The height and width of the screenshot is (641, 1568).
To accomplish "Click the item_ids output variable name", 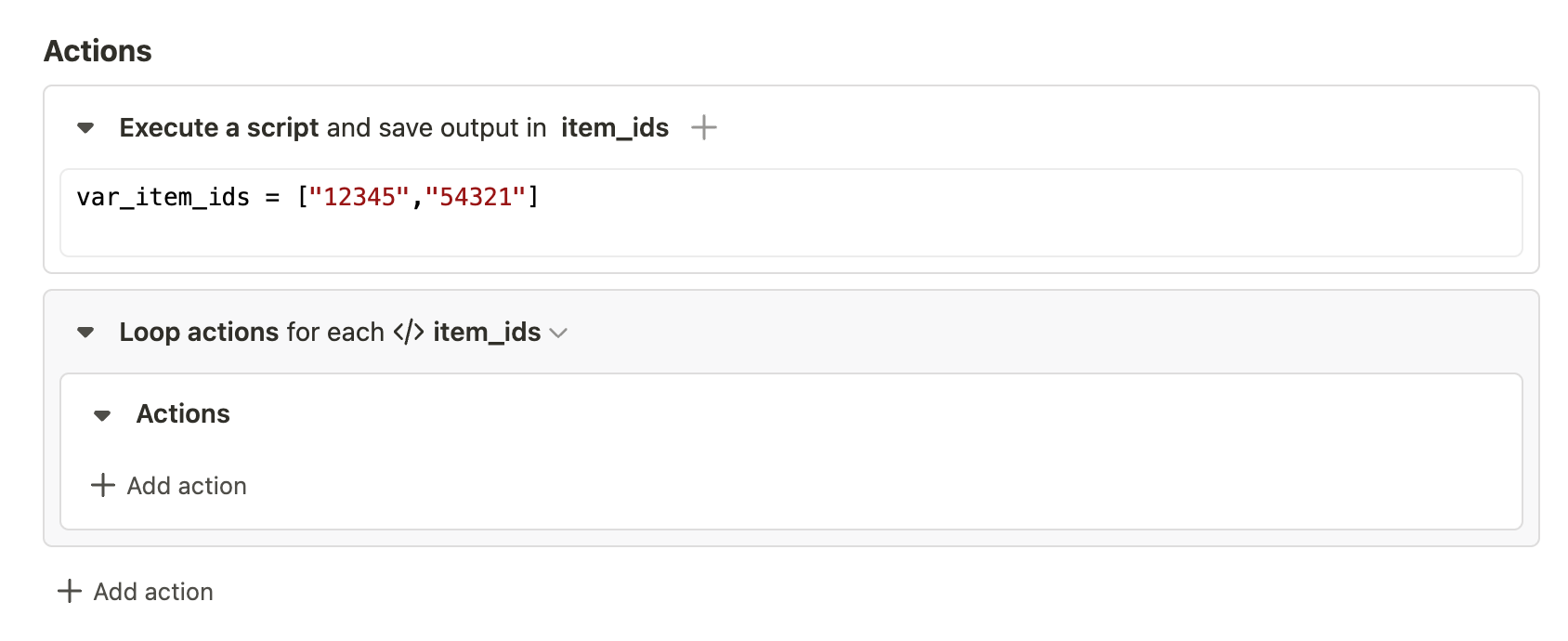I will click(x=614, y=127).
